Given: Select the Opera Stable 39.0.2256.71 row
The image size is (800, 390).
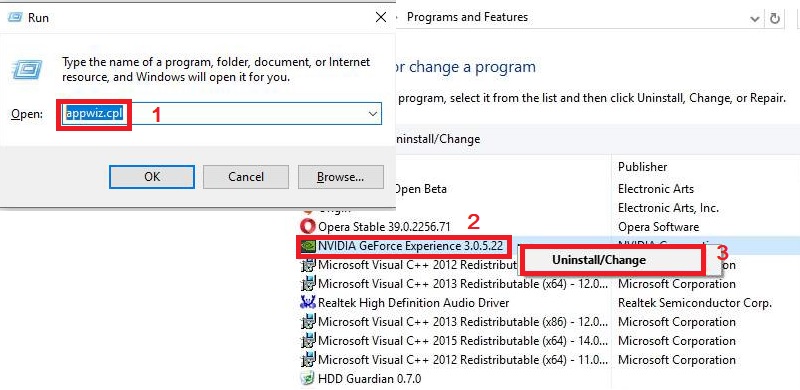Looking at the screenshot, I should point(384,227).
